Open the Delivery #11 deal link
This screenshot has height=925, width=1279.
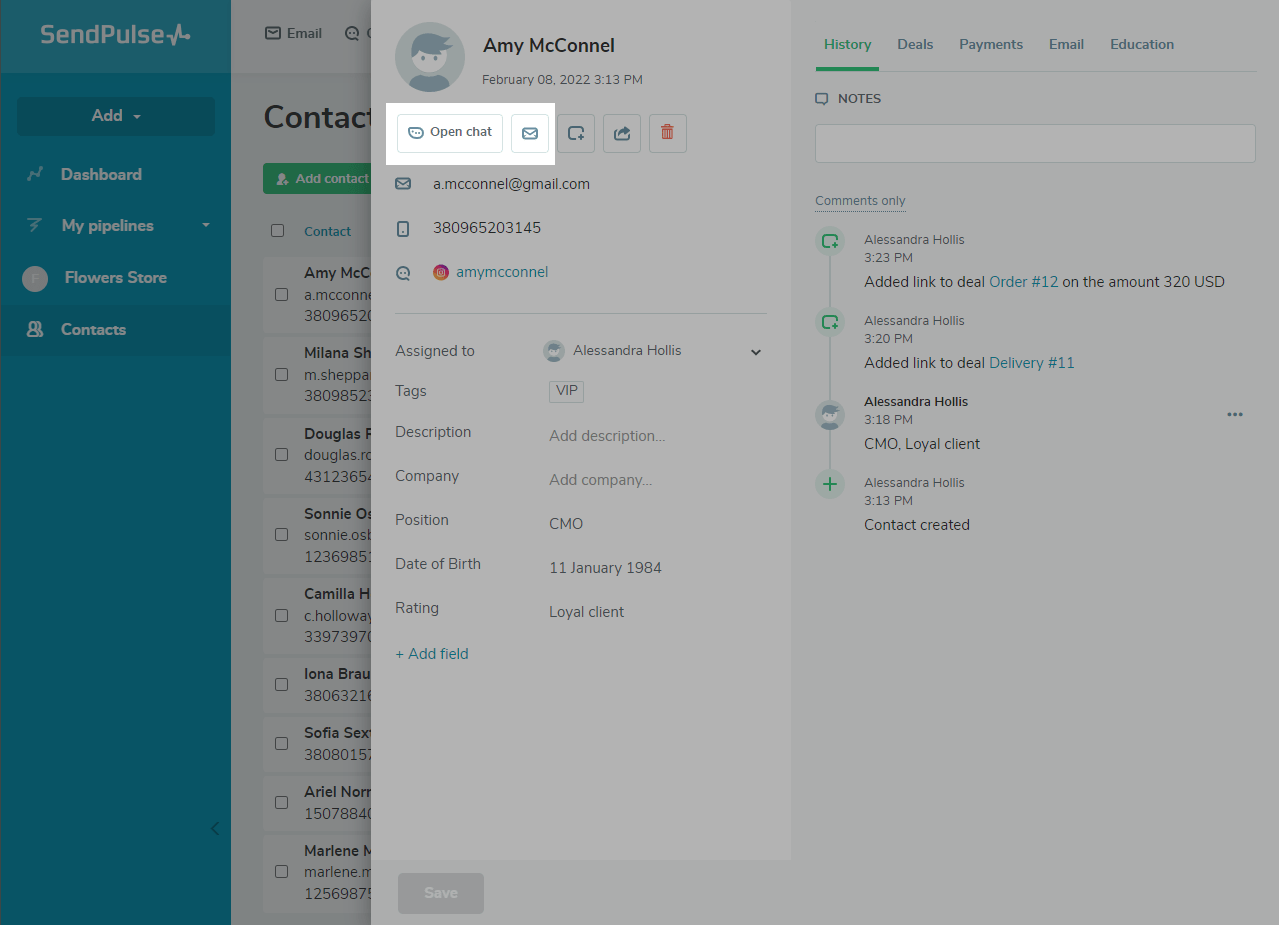(x=1031, y=363)
